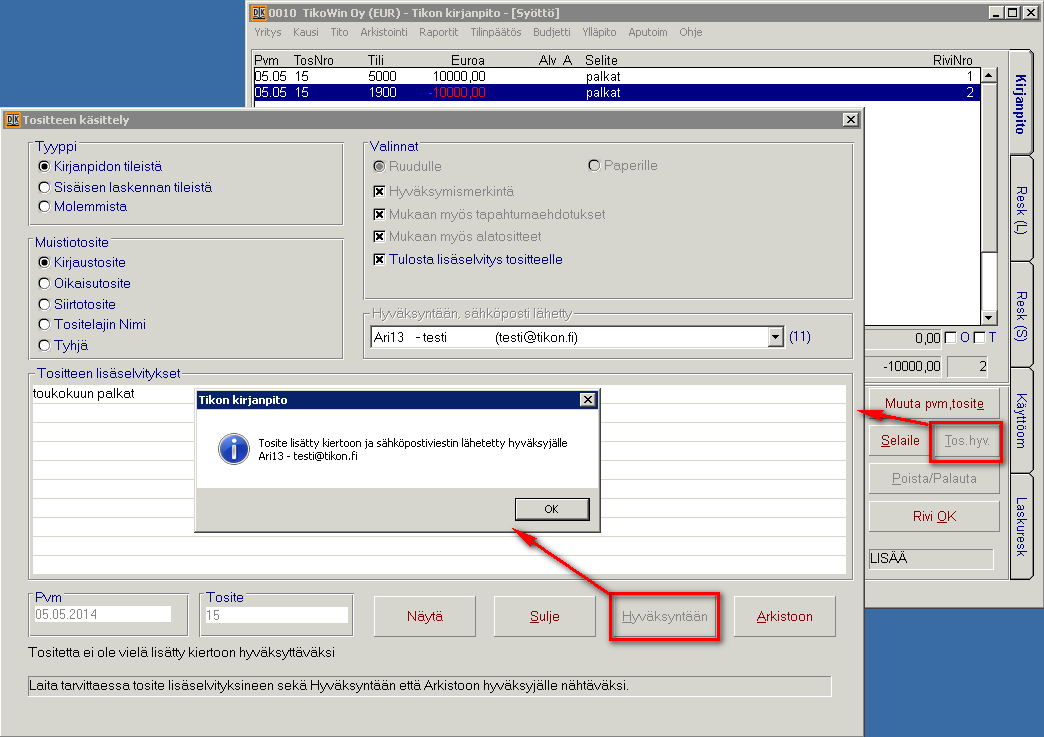Open the Raportit menu
This screenshot has width=1044, height=737.
439,32
